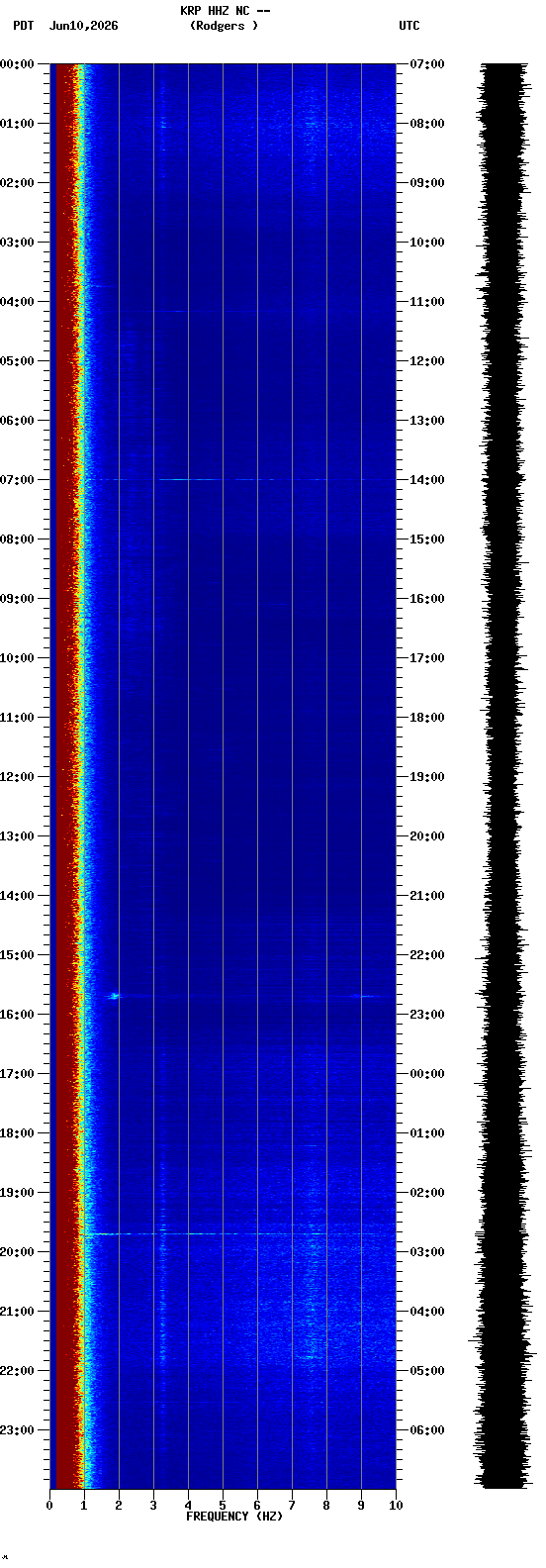Screen dimensions: 546x1568
Task: Click the '10:00' UTC time label
Action: pyautogui.click(x=427, y=243)
